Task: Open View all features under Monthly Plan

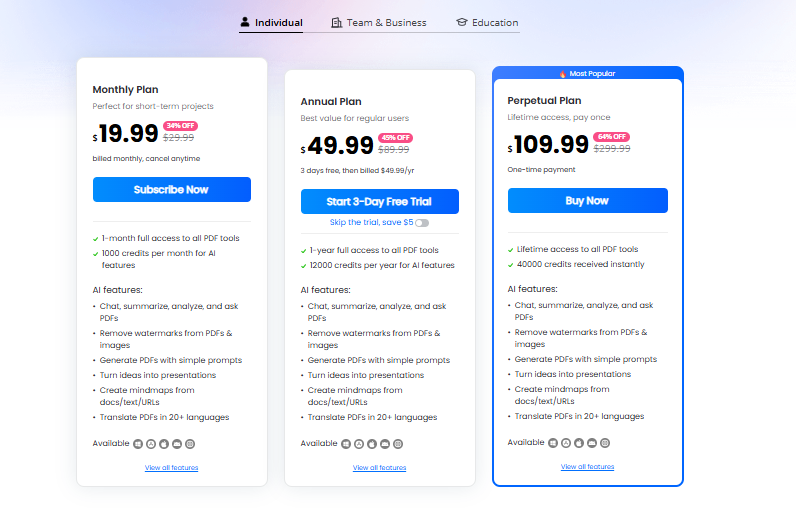Action: pos(171,468)
